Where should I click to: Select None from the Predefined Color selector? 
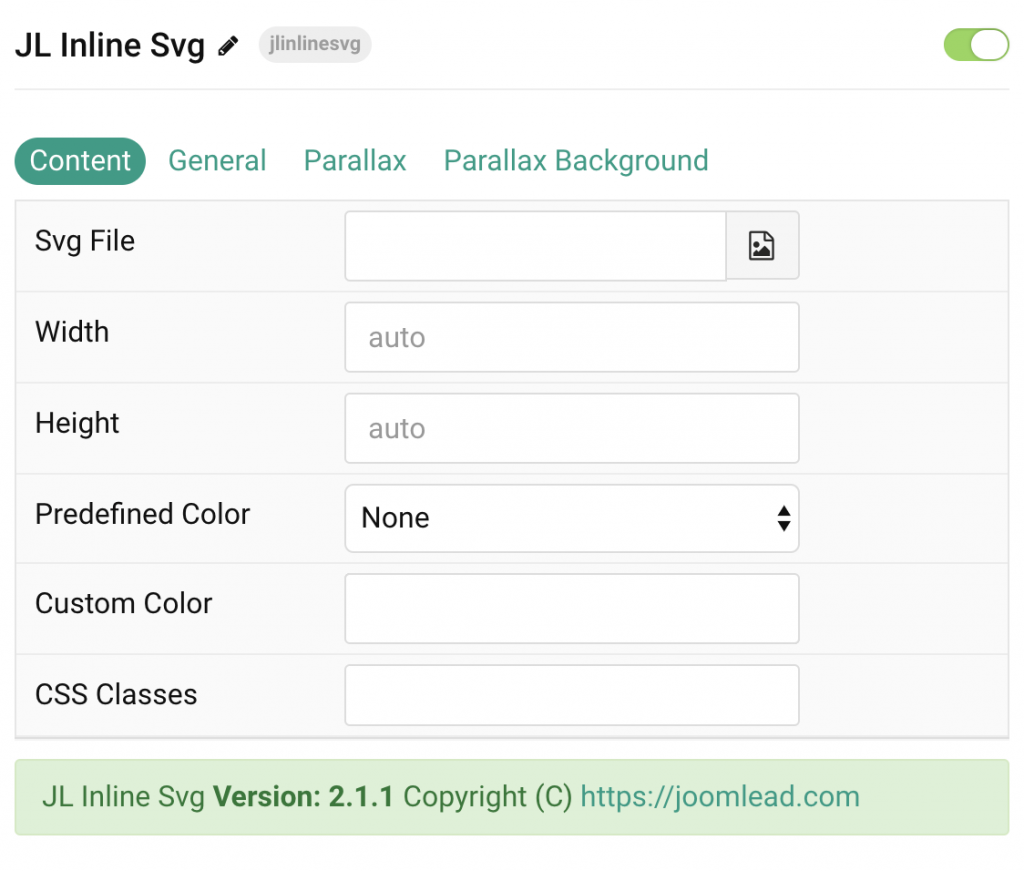click(571, 517)
